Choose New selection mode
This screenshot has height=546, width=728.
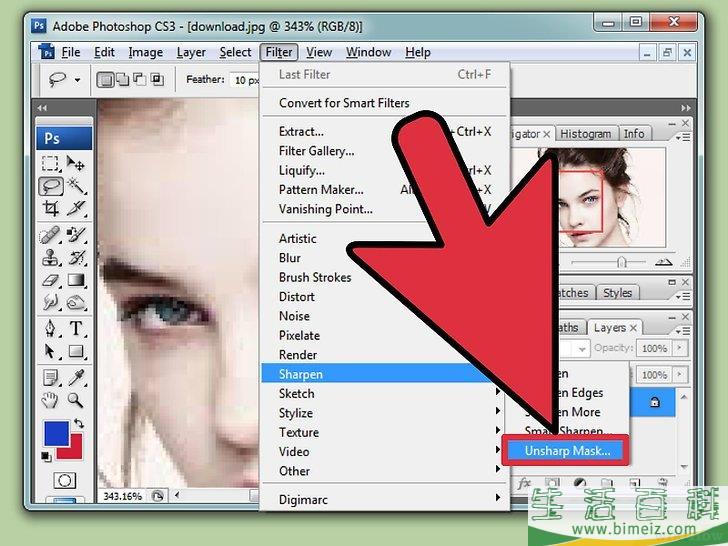[x=105, y=80]
